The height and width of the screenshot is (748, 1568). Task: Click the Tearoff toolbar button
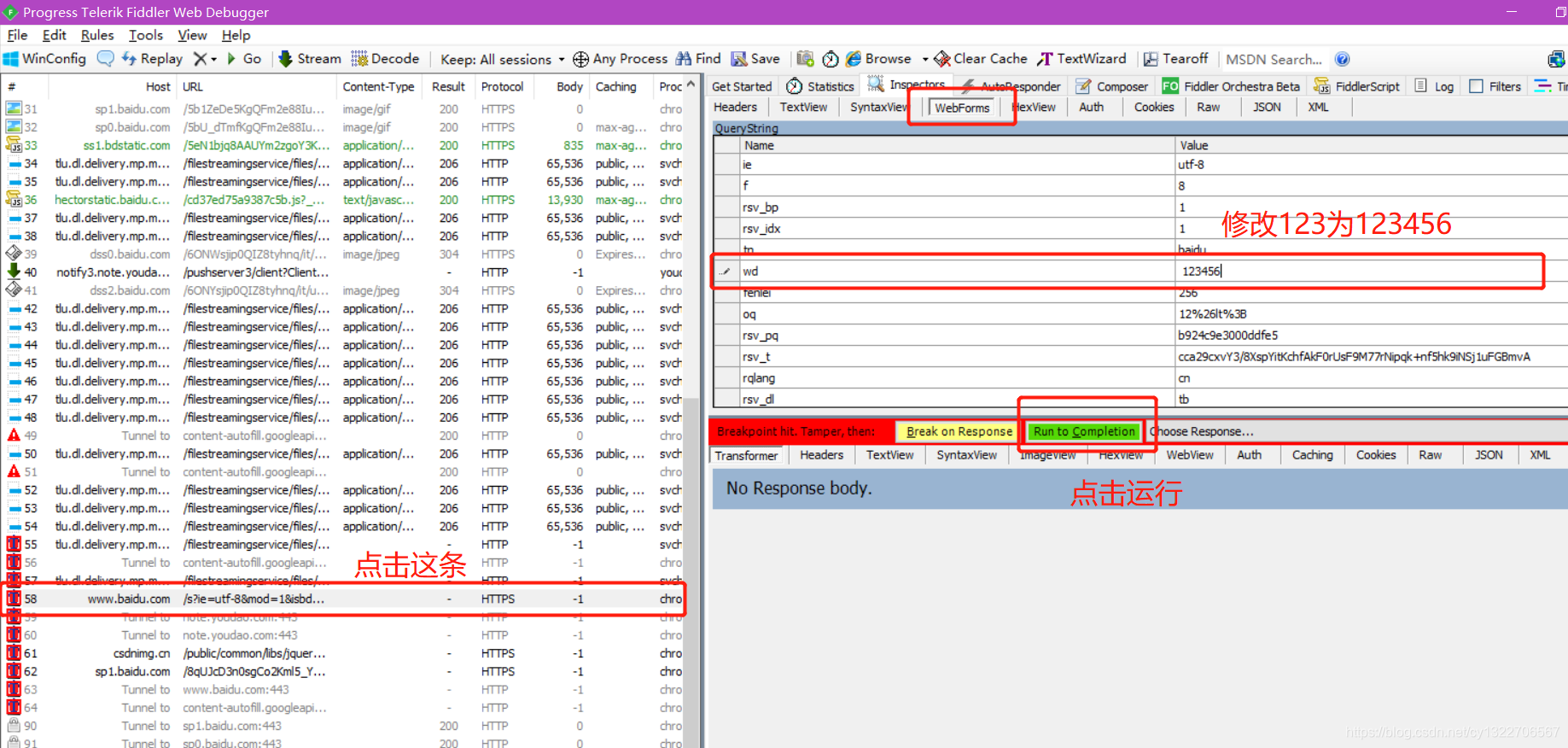1175,59
